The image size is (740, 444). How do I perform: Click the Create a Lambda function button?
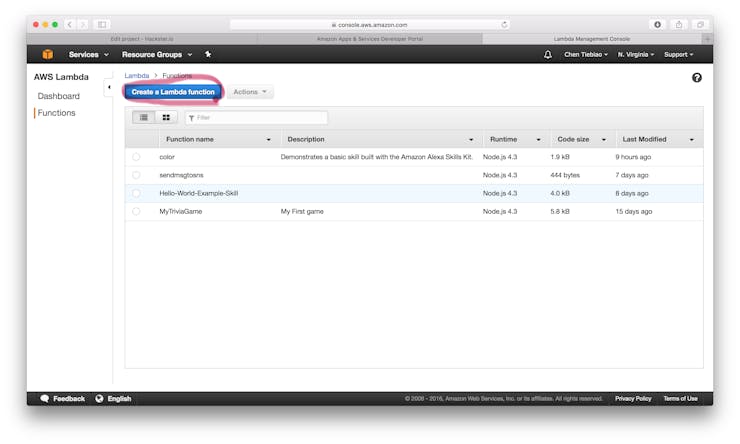(x=173, y=92)
